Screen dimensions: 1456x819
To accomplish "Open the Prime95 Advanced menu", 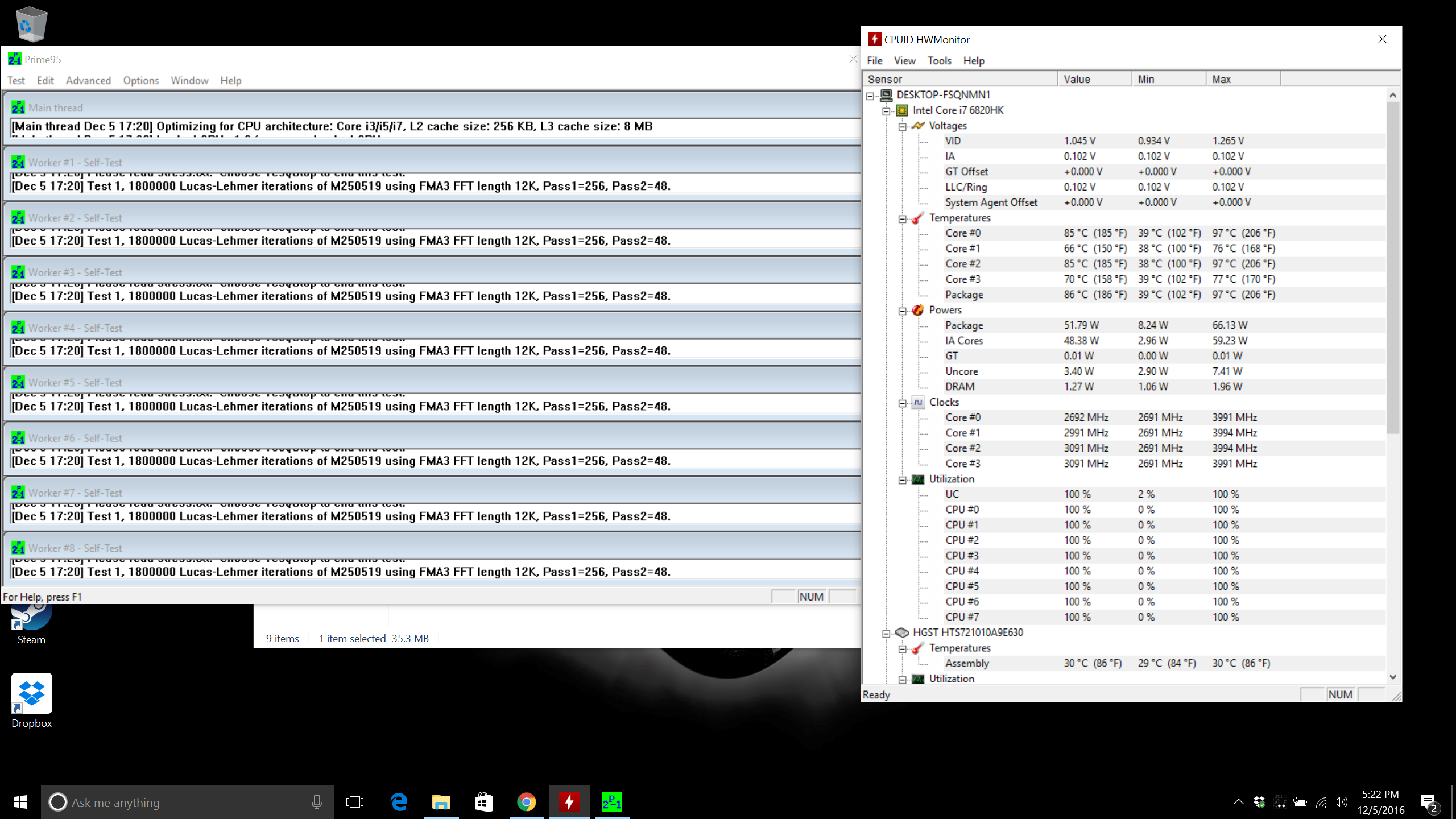I will pyautogui.click(x=88, y=80).
